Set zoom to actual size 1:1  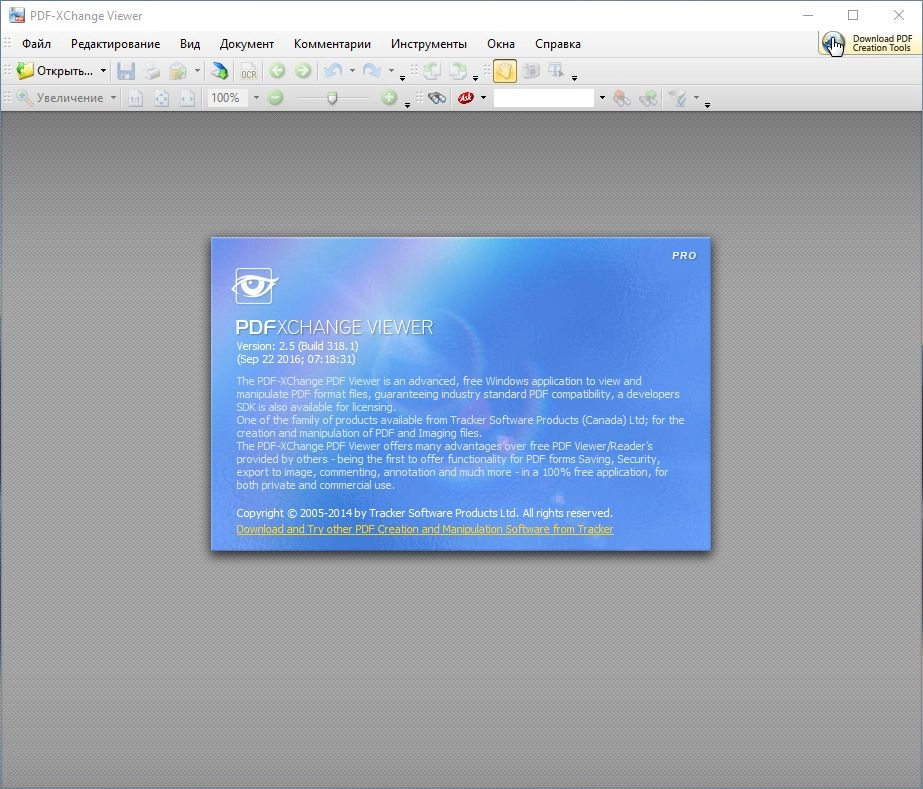135,98
